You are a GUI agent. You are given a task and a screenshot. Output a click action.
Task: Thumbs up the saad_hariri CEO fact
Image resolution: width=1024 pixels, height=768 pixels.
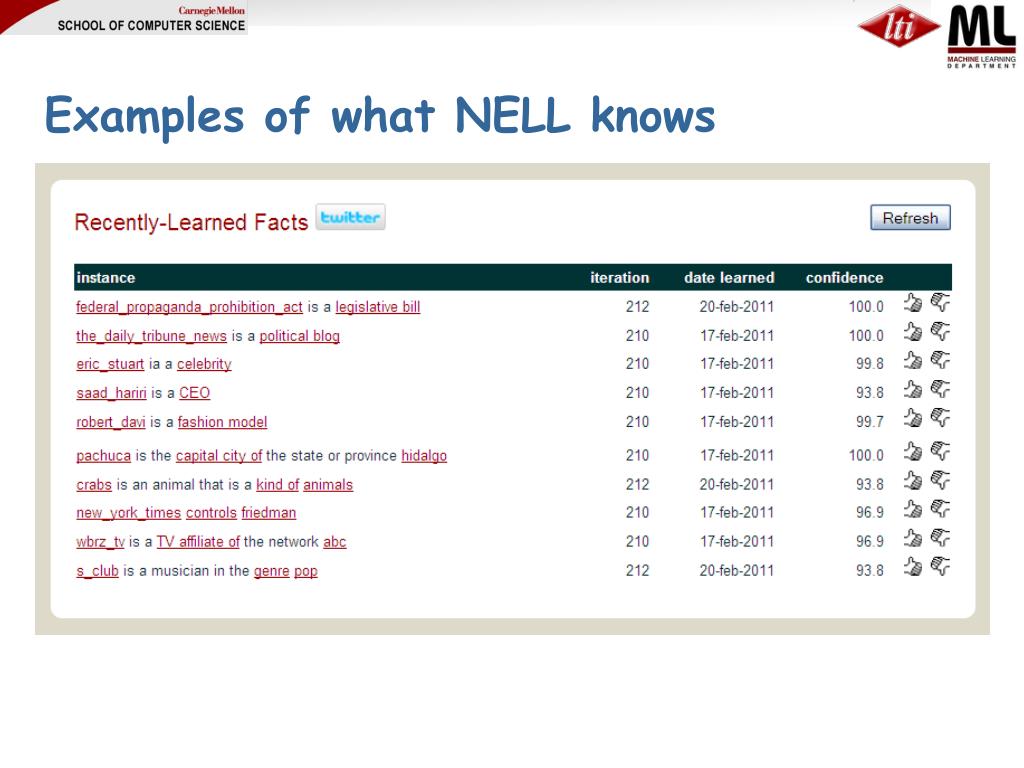tap(913, 389)
